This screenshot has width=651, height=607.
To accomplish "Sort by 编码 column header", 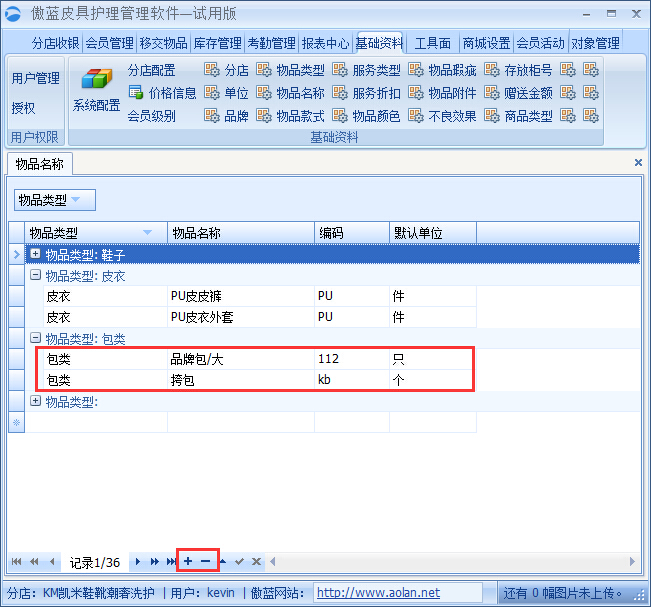I will [x=350, y=233].
